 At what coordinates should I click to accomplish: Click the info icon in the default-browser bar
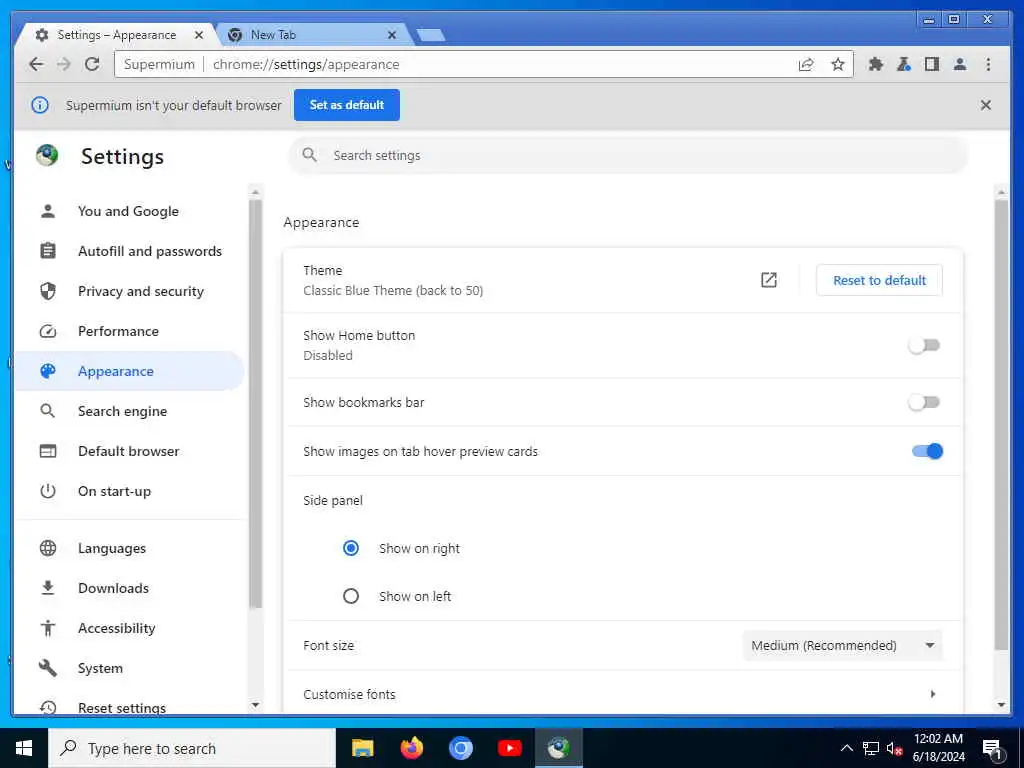[40, 105]
